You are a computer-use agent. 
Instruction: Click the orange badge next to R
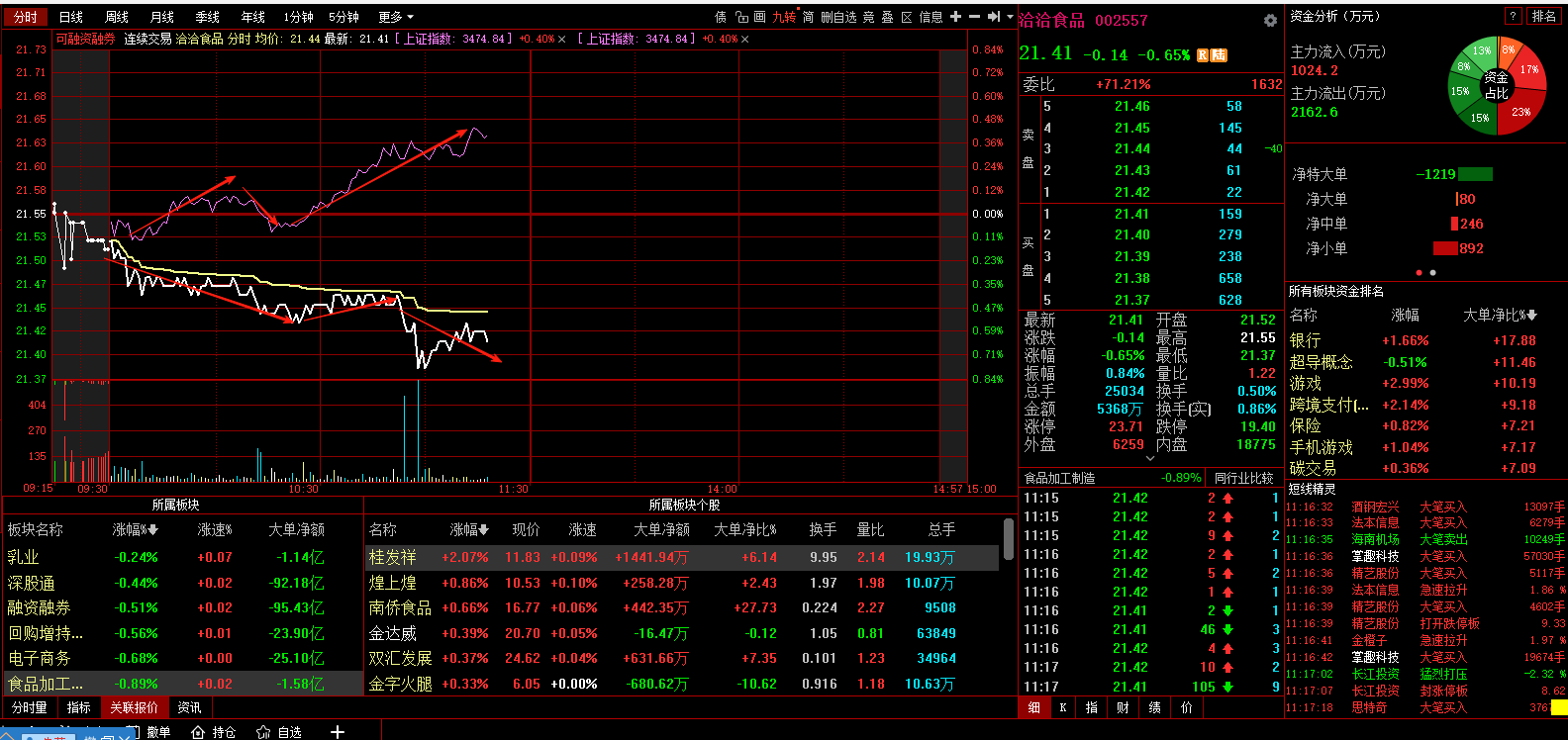click(x=1220, y=55)
